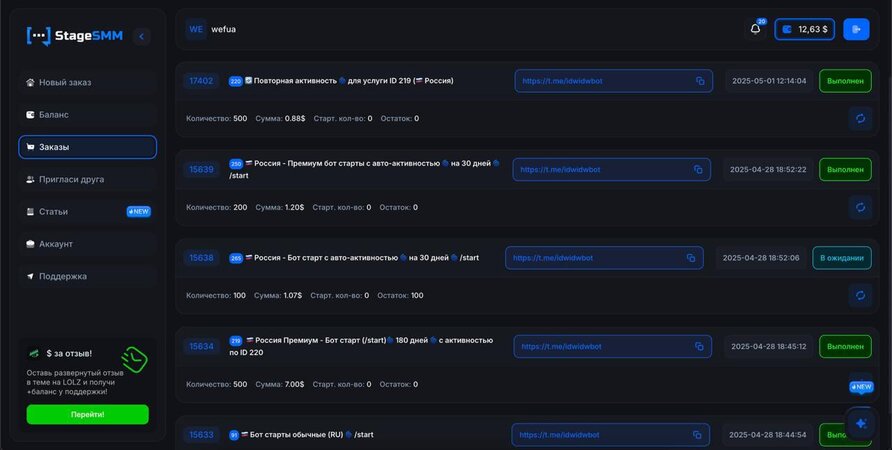Screen dimensions: 892x450
Task: Open the 12,63 $ balance button
Action: pyautogui.click(x=804, y=29)
